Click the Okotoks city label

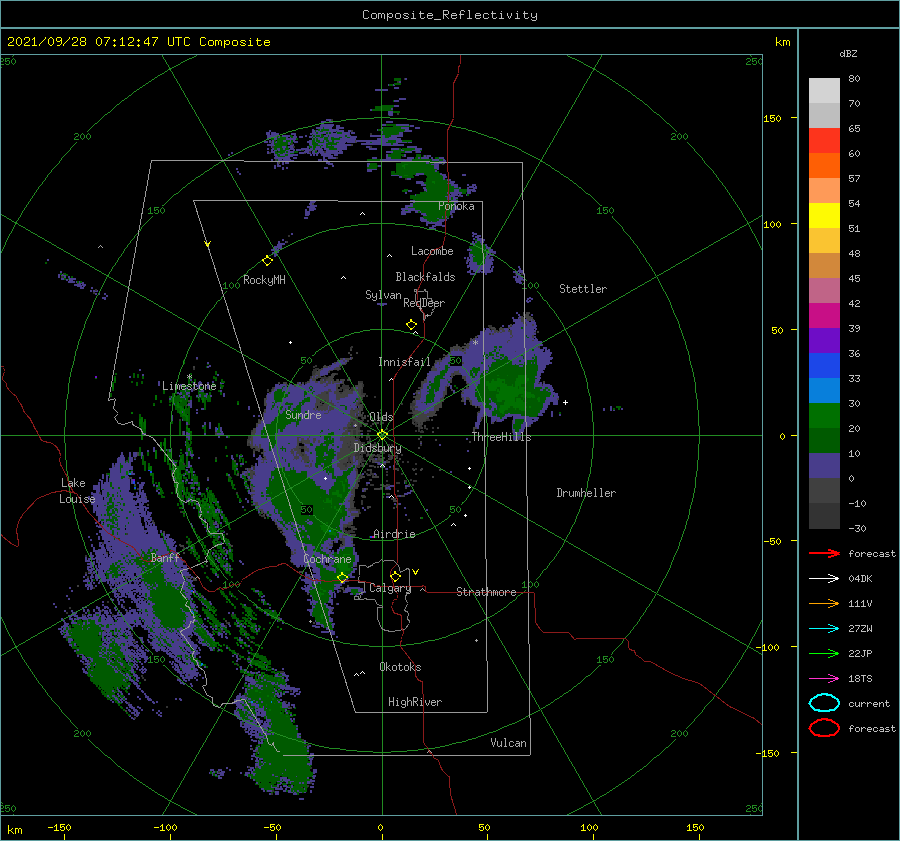[400, 667]
